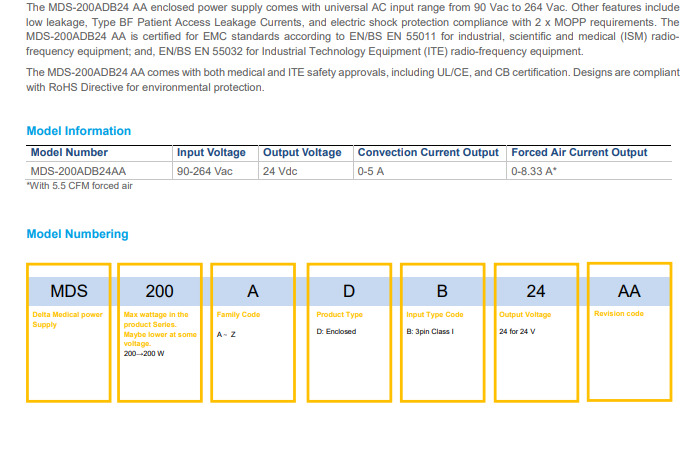Screen dimensions: 683x458
Task: Click the Family Code label
Action: click(x=237, y=315)
